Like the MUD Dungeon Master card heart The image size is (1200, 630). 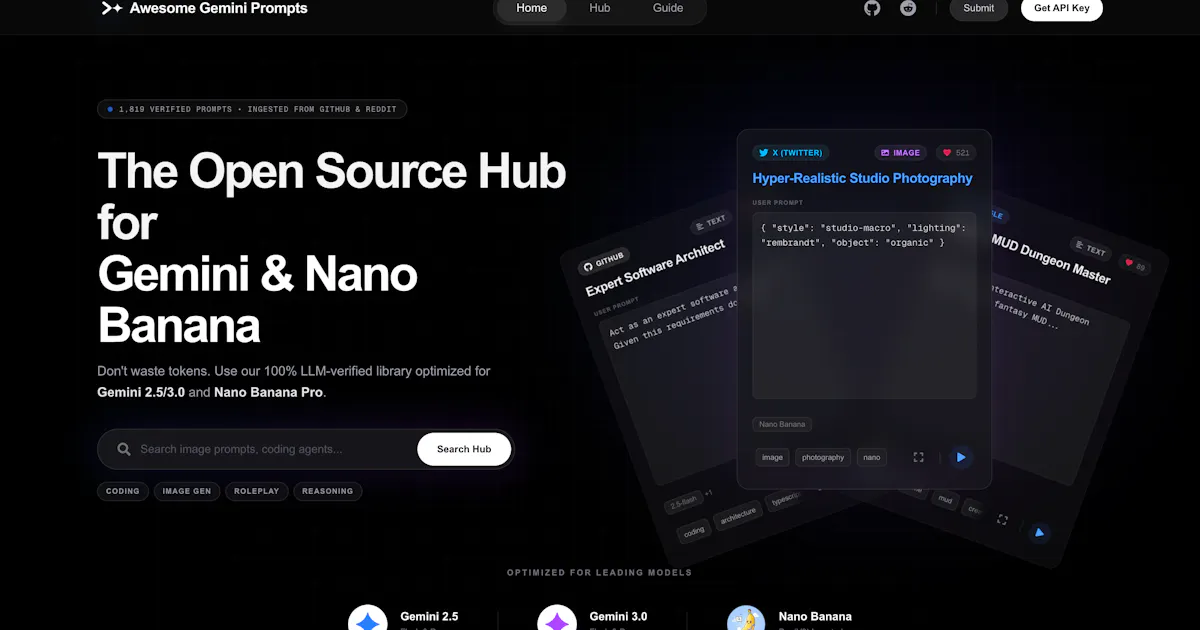pyautogui.click(x=1129, y=263)
